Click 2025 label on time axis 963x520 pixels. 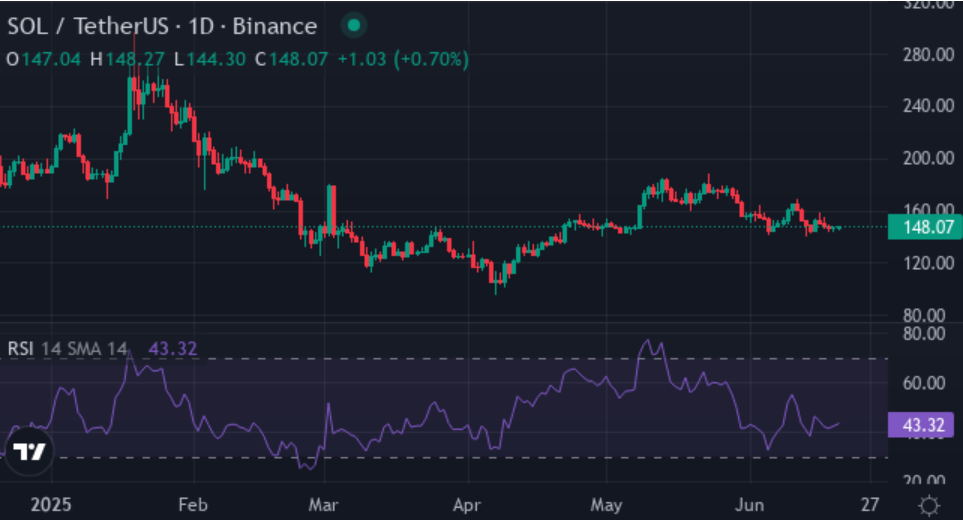pyautogui.click(x=51, y=505)
